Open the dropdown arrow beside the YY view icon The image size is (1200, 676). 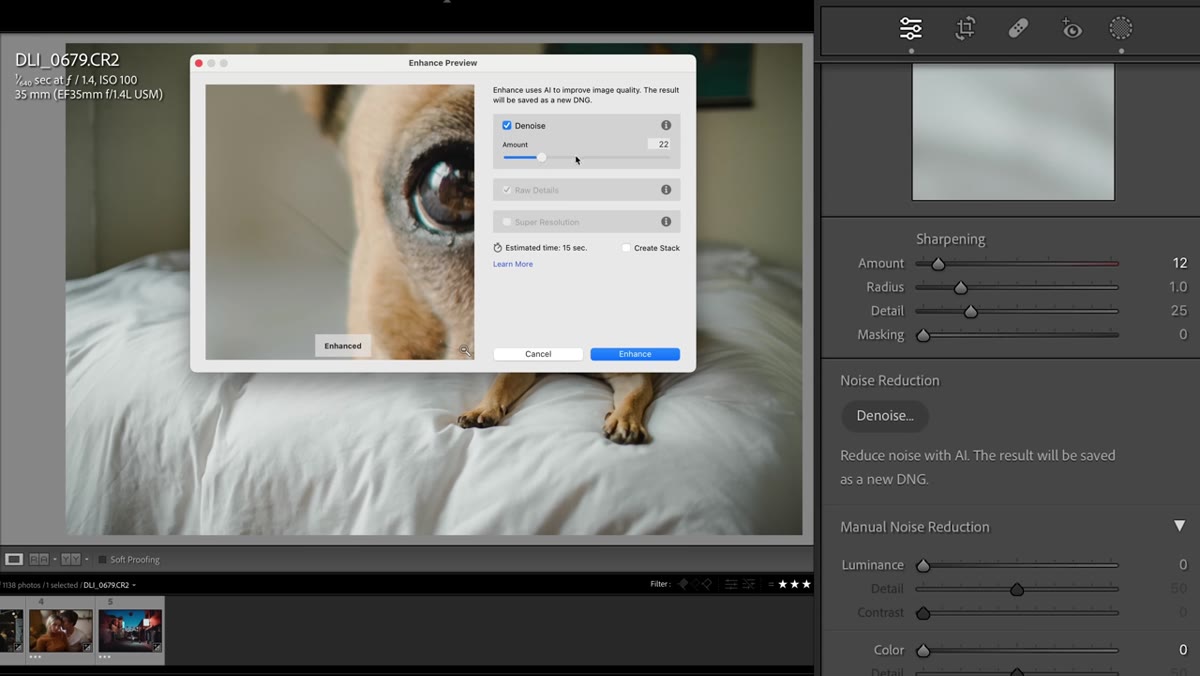pos(86,559)
